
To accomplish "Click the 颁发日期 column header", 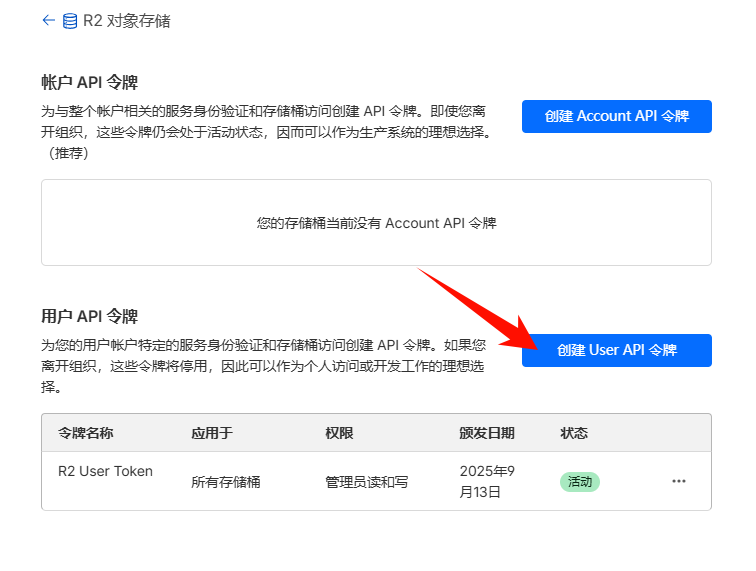I will (x=487, y=433).
